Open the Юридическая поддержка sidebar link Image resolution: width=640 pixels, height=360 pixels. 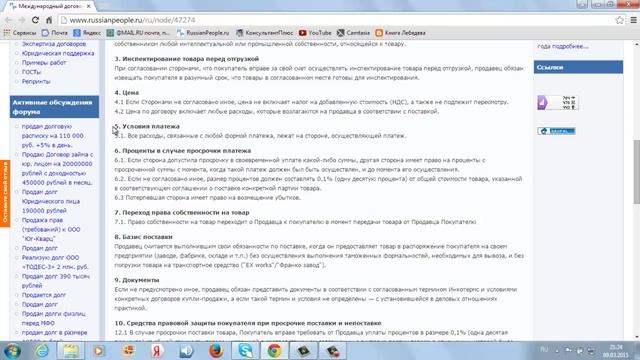(58, 53)
